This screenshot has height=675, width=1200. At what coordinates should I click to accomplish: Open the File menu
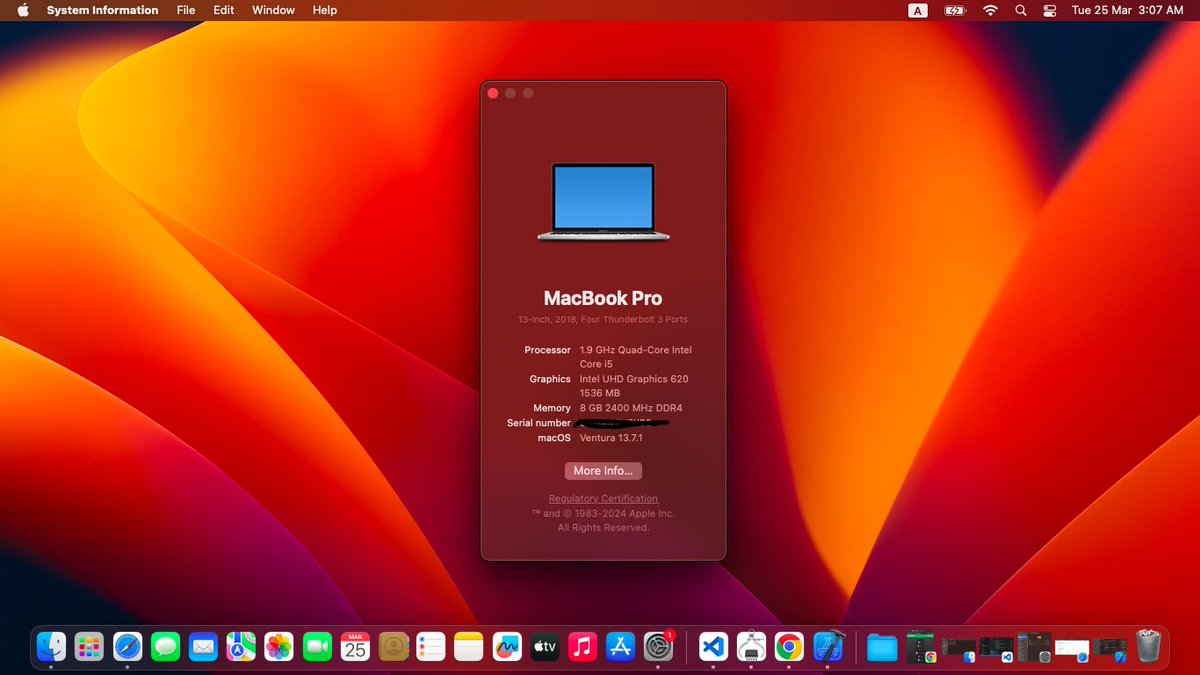click(x=186, y=10)
